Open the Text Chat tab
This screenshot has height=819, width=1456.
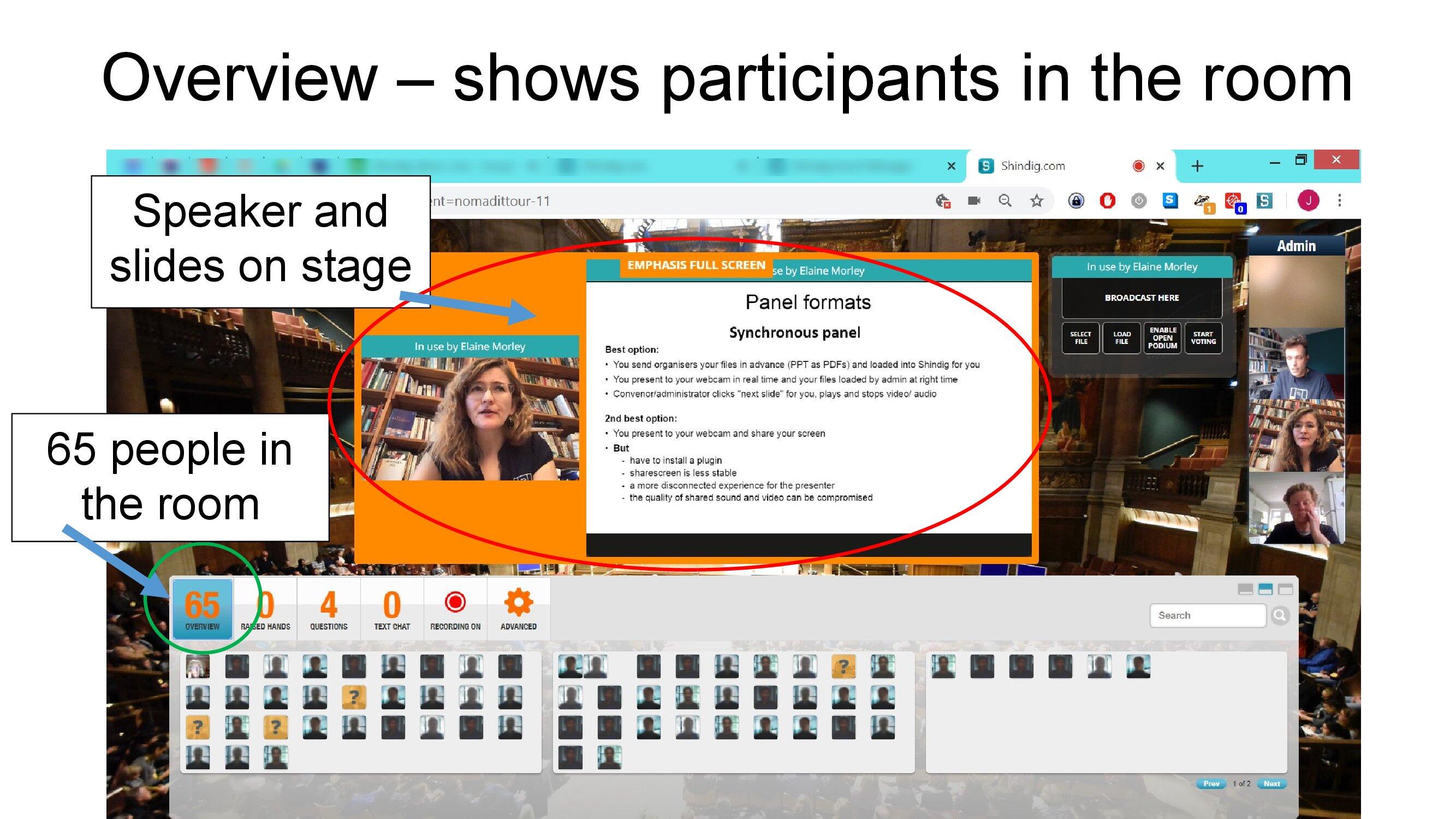coord(391,609)
